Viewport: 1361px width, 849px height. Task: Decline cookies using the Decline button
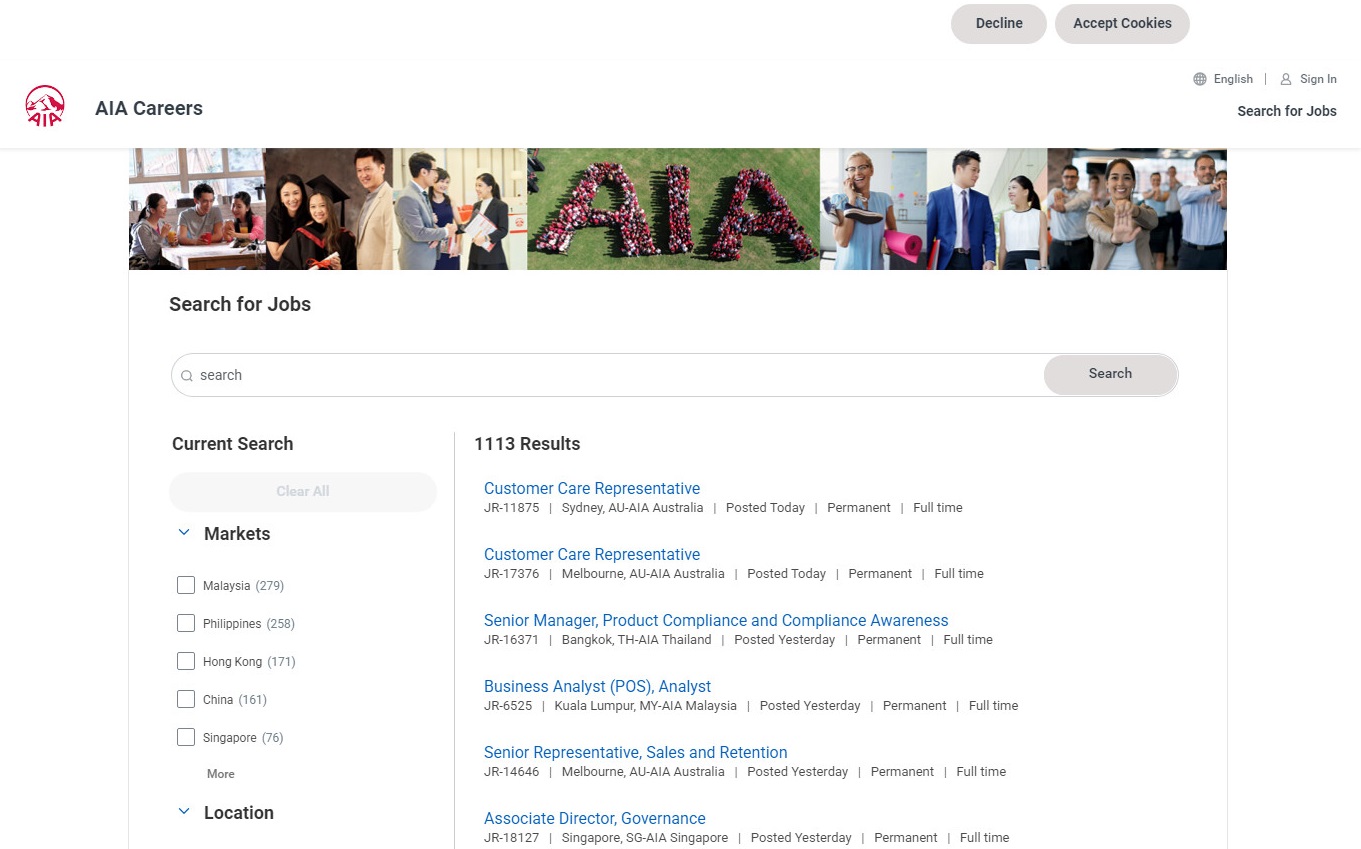pos(998,24)
